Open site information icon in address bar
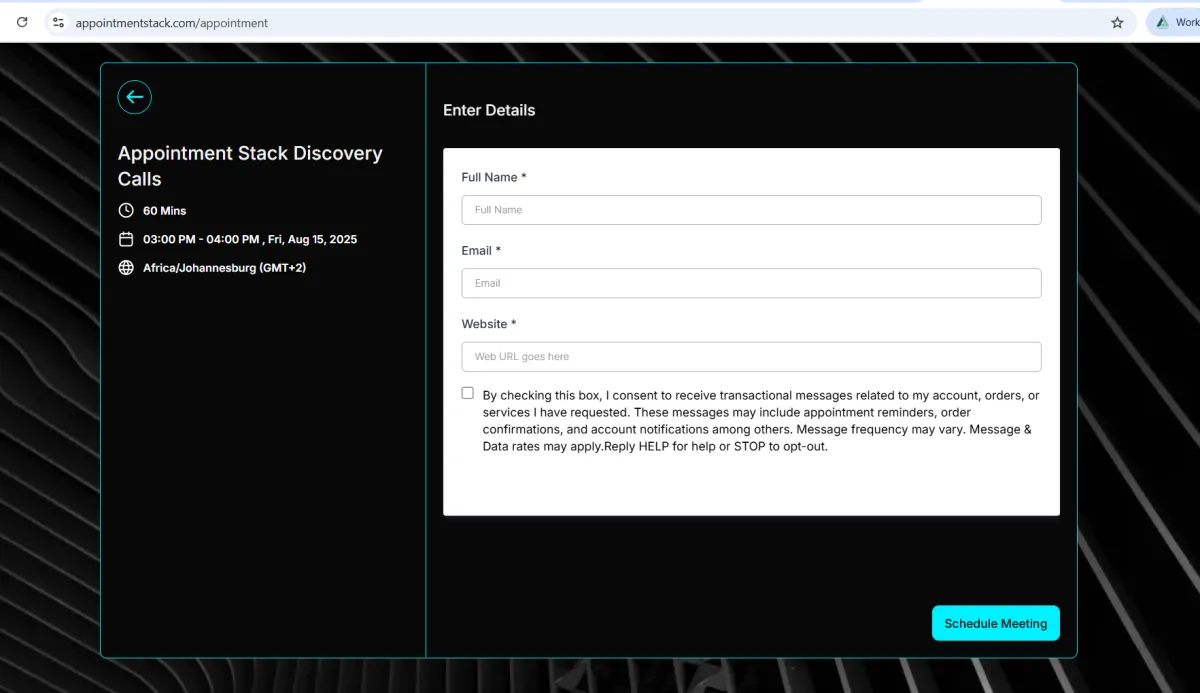This screenshot has width=1200, height=693. pyautogui.click(x=58, y=22)
